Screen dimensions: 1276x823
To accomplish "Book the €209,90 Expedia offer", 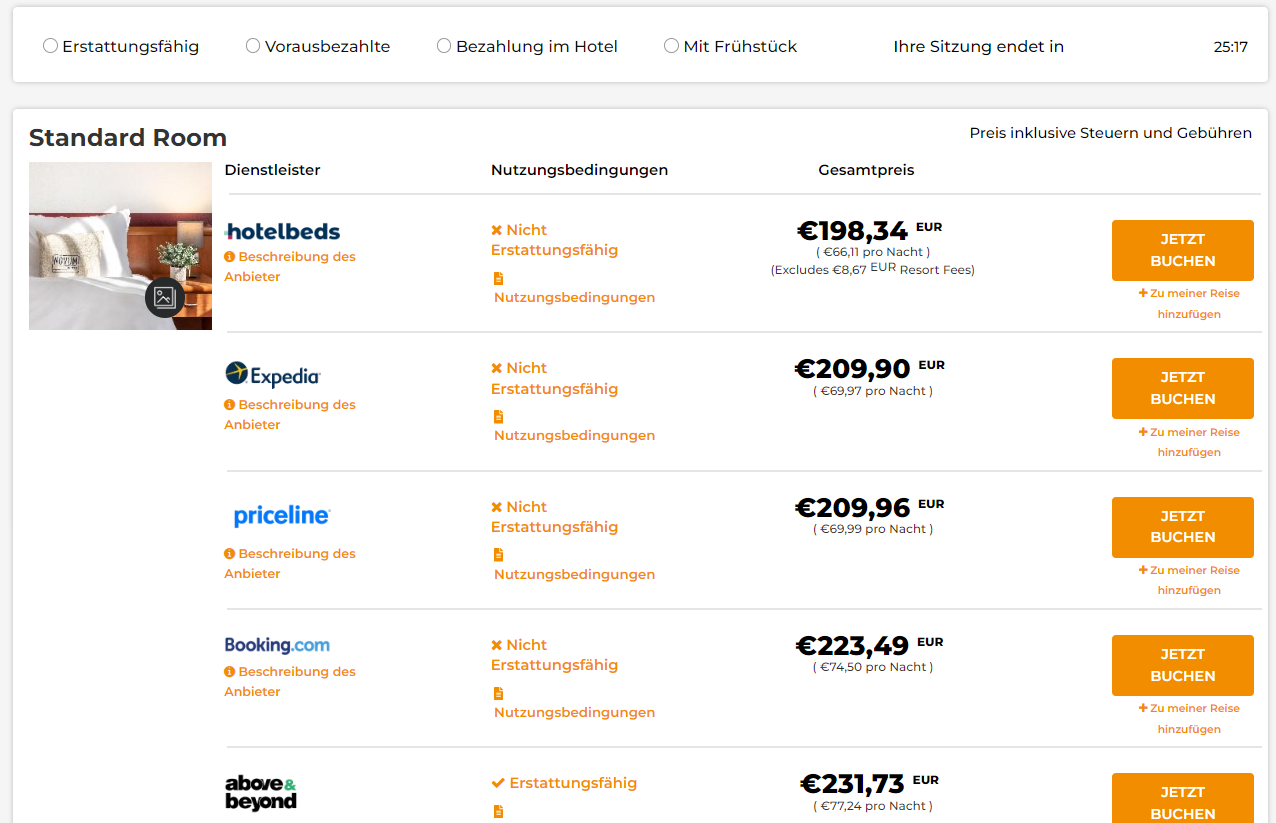I will 1182,388.
